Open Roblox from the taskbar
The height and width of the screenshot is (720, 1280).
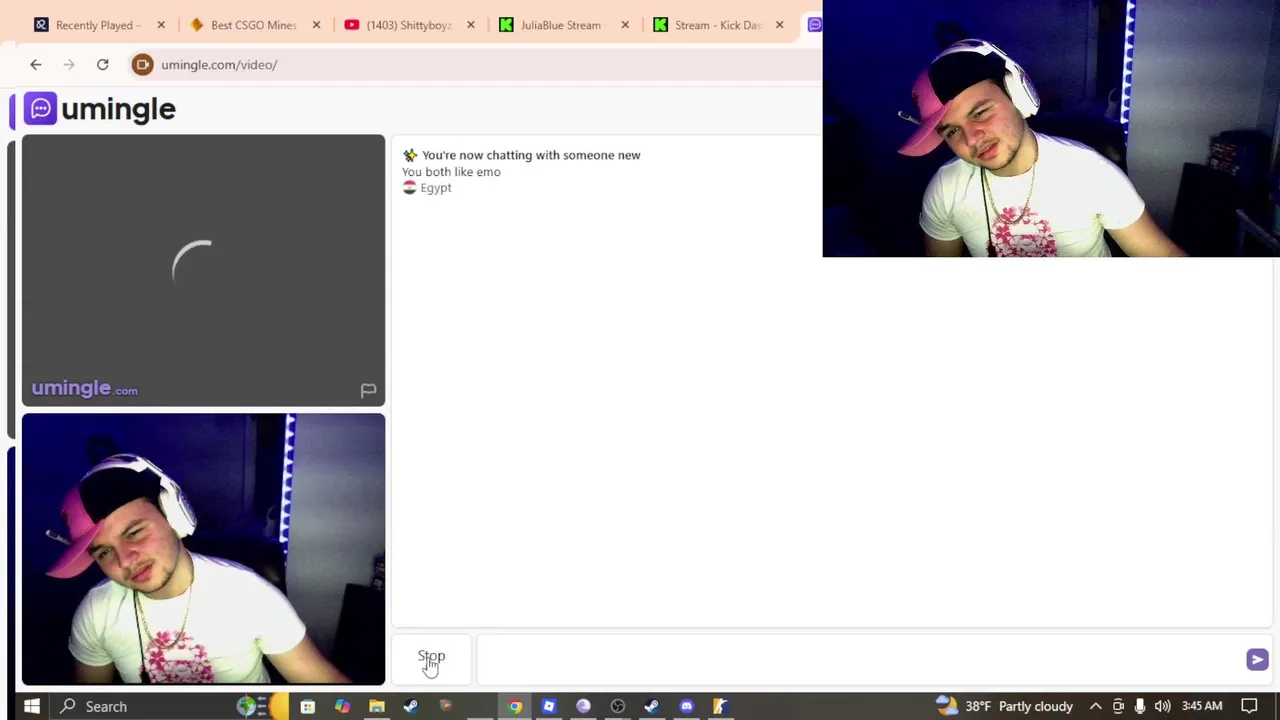click(x=549, y=706)
